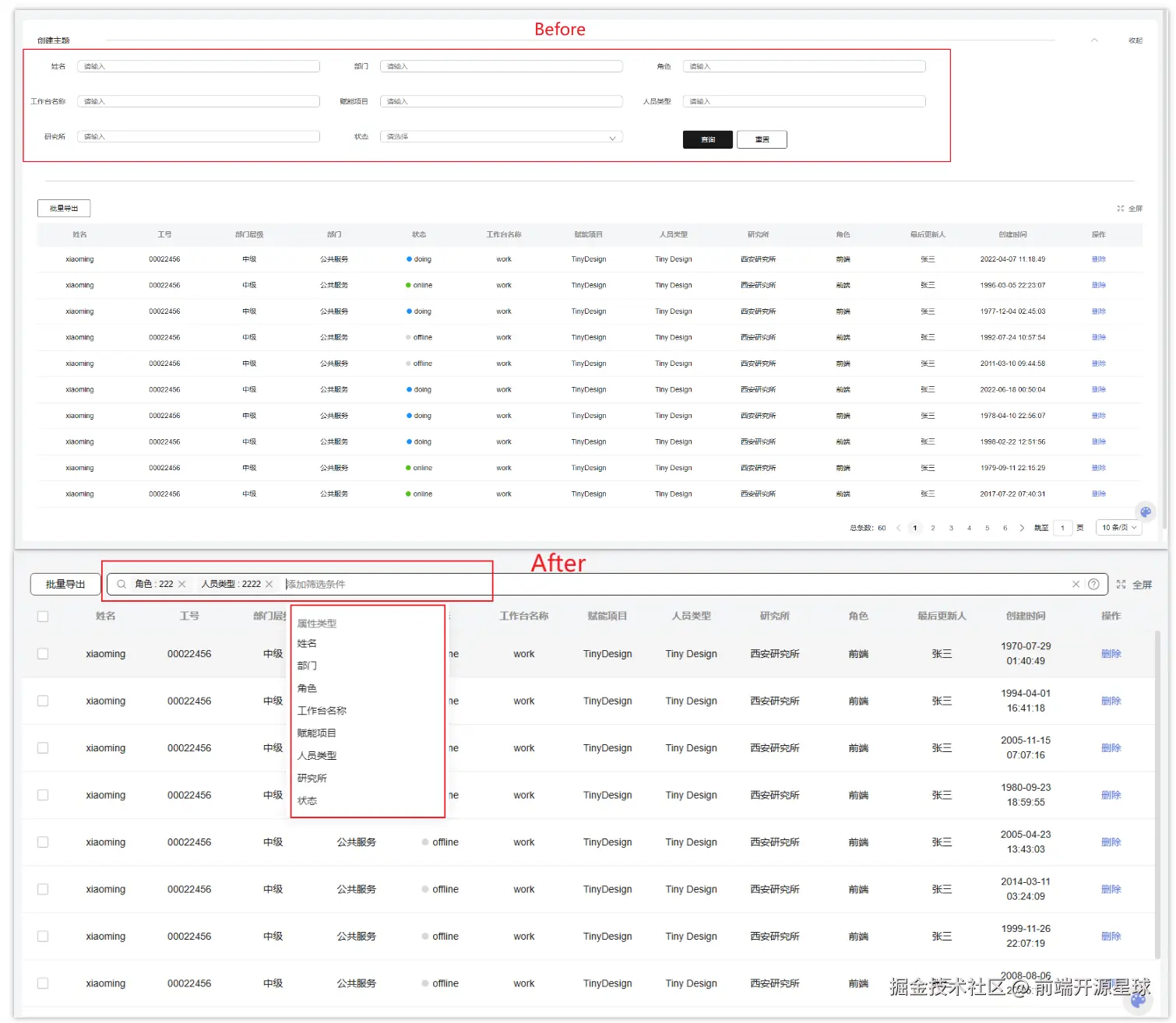
Task: Focus the 角色 input field in Before form
Action: coord(805,66)
